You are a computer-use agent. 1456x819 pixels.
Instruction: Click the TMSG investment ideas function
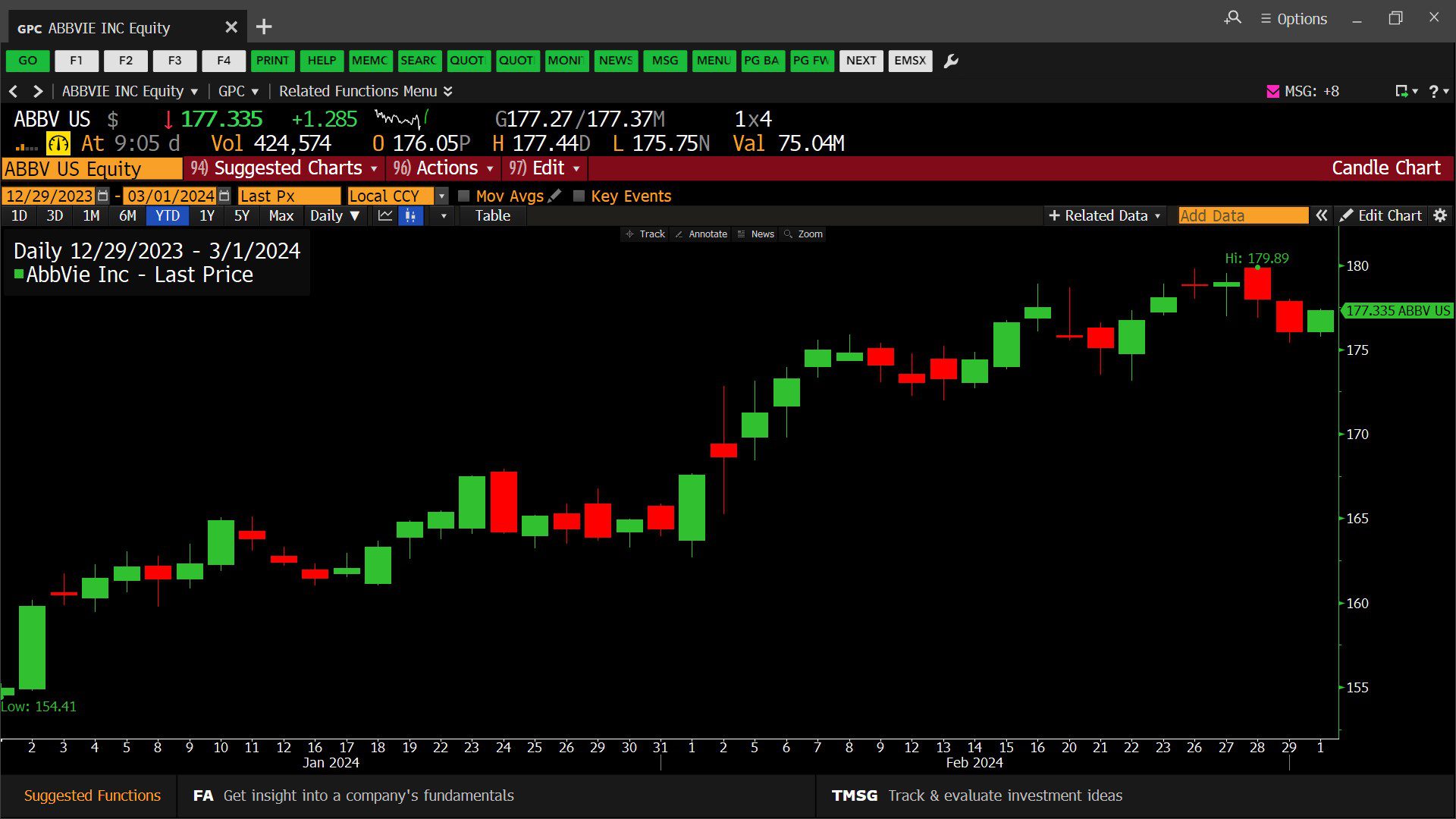pos(977,795)
